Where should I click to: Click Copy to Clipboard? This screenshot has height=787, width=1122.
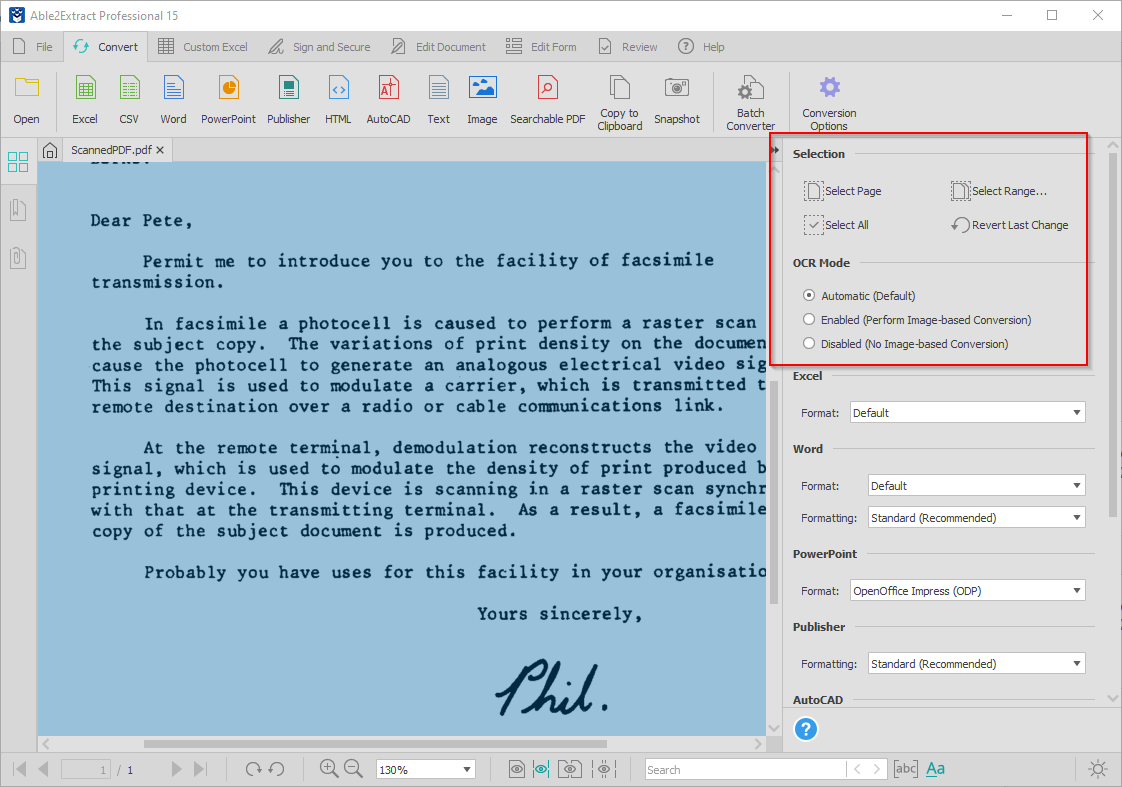619,97
